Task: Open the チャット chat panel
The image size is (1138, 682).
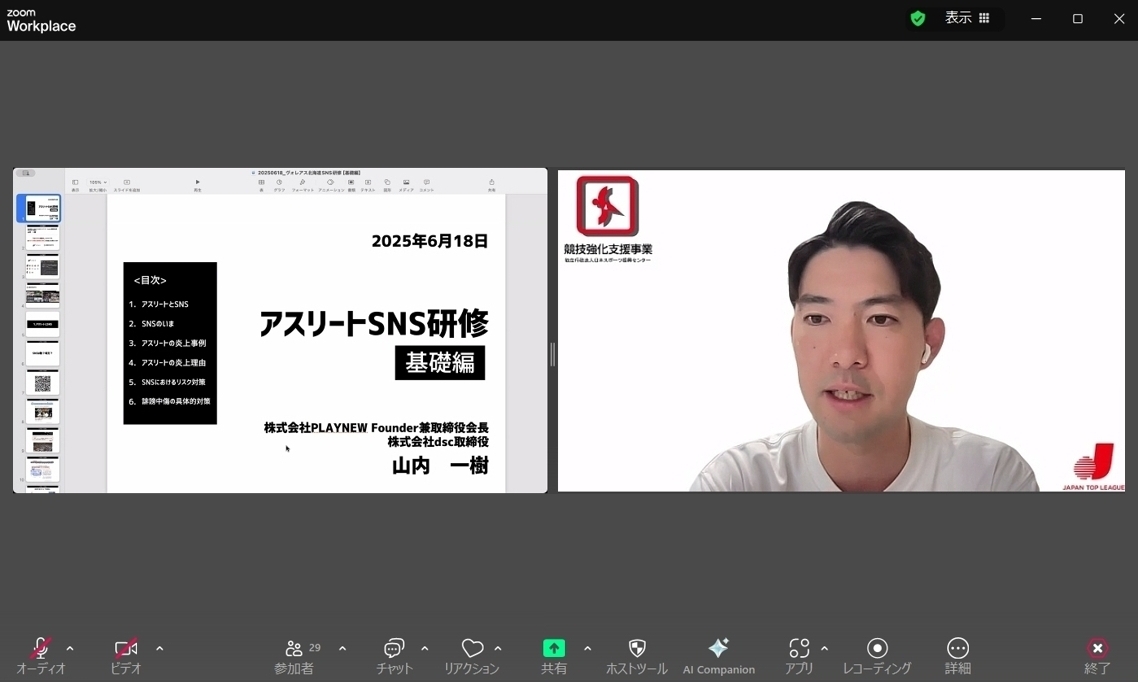Action: 394,656
